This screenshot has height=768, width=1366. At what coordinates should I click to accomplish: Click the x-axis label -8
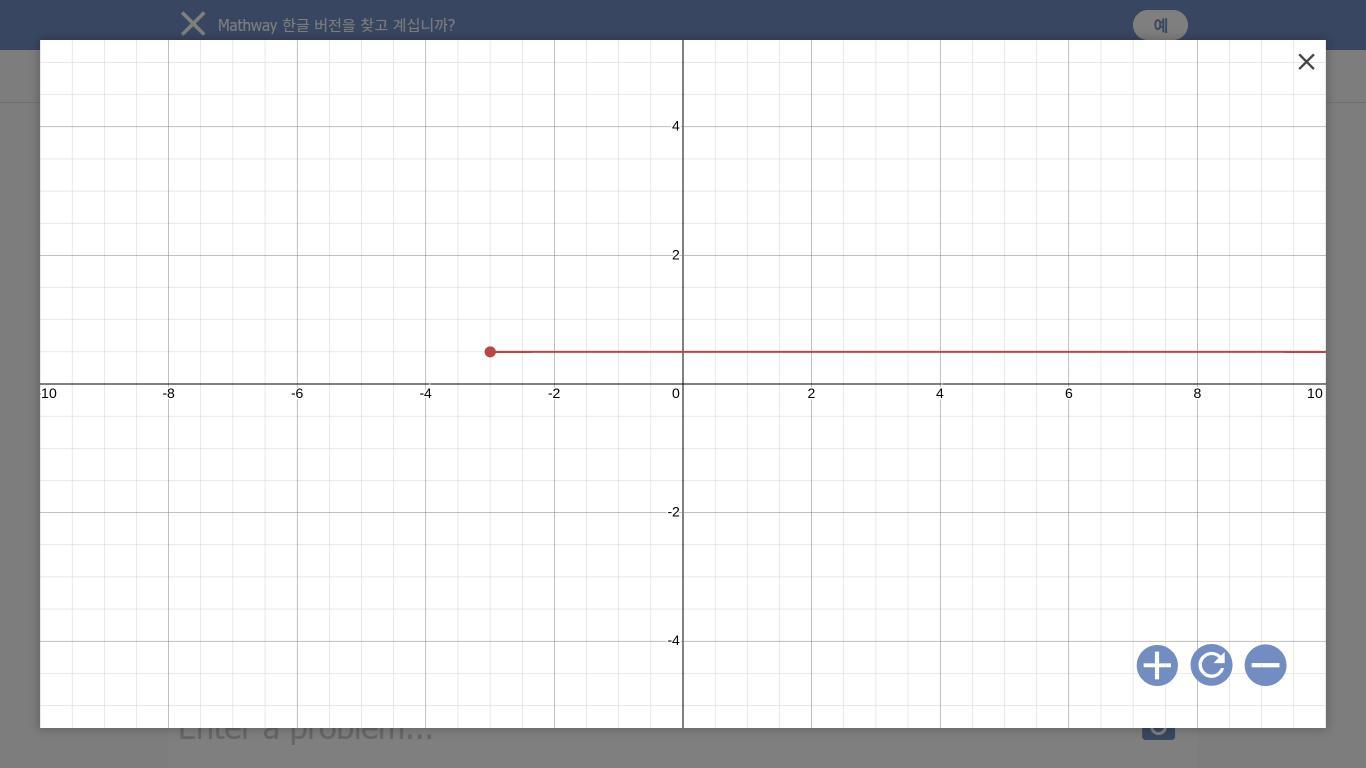coord(169,394)
